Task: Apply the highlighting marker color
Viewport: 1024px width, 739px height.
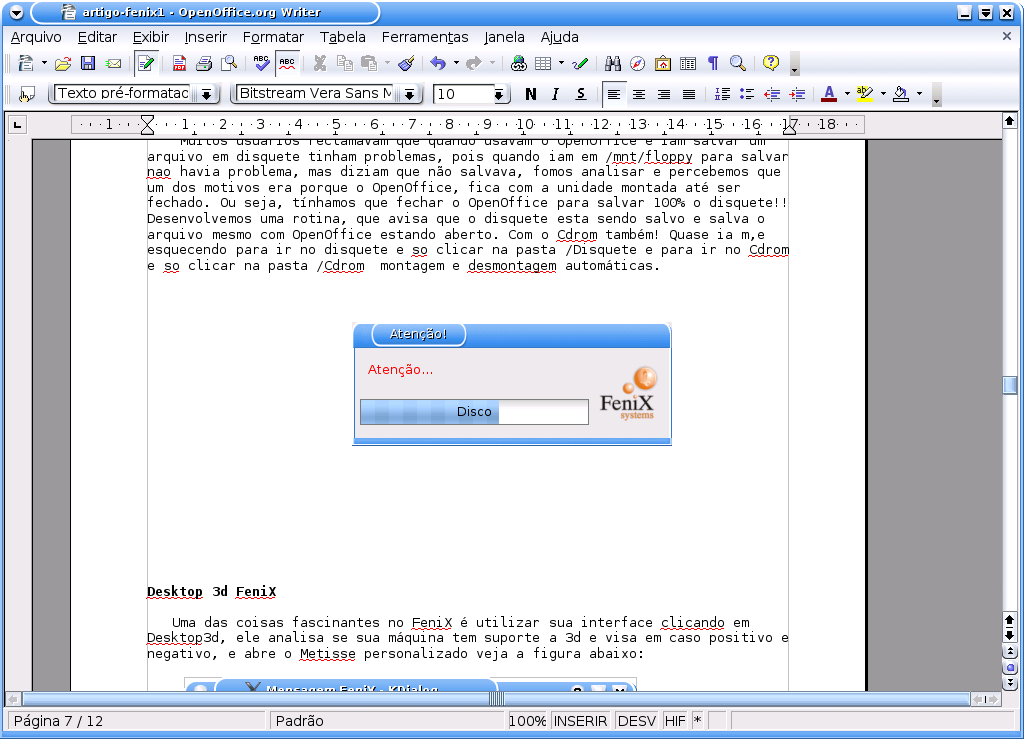Action: tap(865, 95)
